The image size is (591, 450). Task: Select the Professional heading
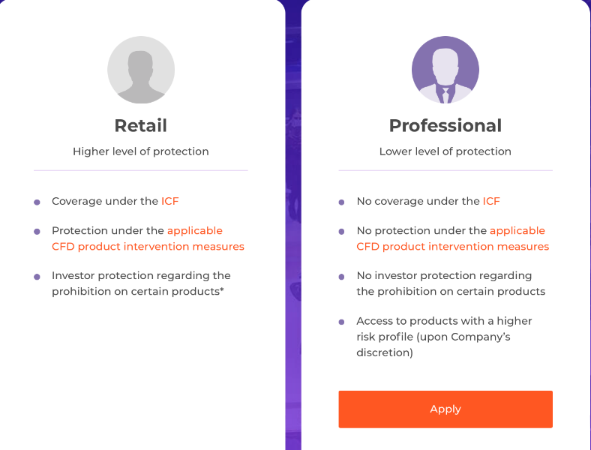(x=446, y=126)
